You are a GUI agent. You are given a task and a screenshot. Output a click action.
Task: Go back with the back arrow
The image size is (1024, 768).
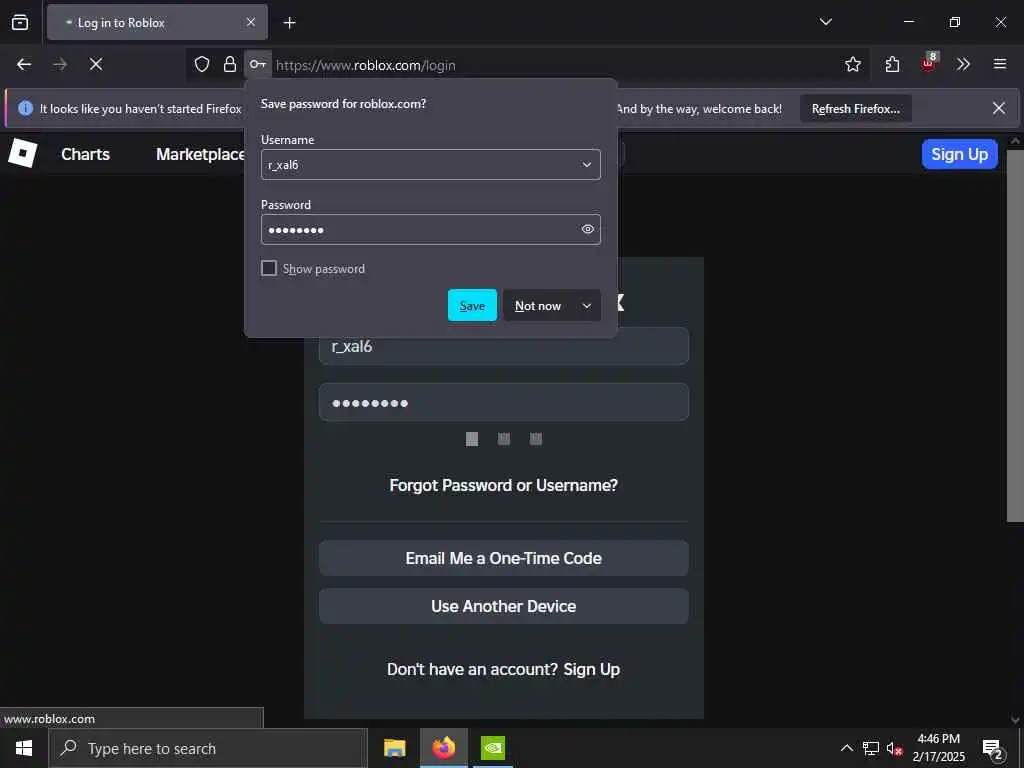coord(24,64)
